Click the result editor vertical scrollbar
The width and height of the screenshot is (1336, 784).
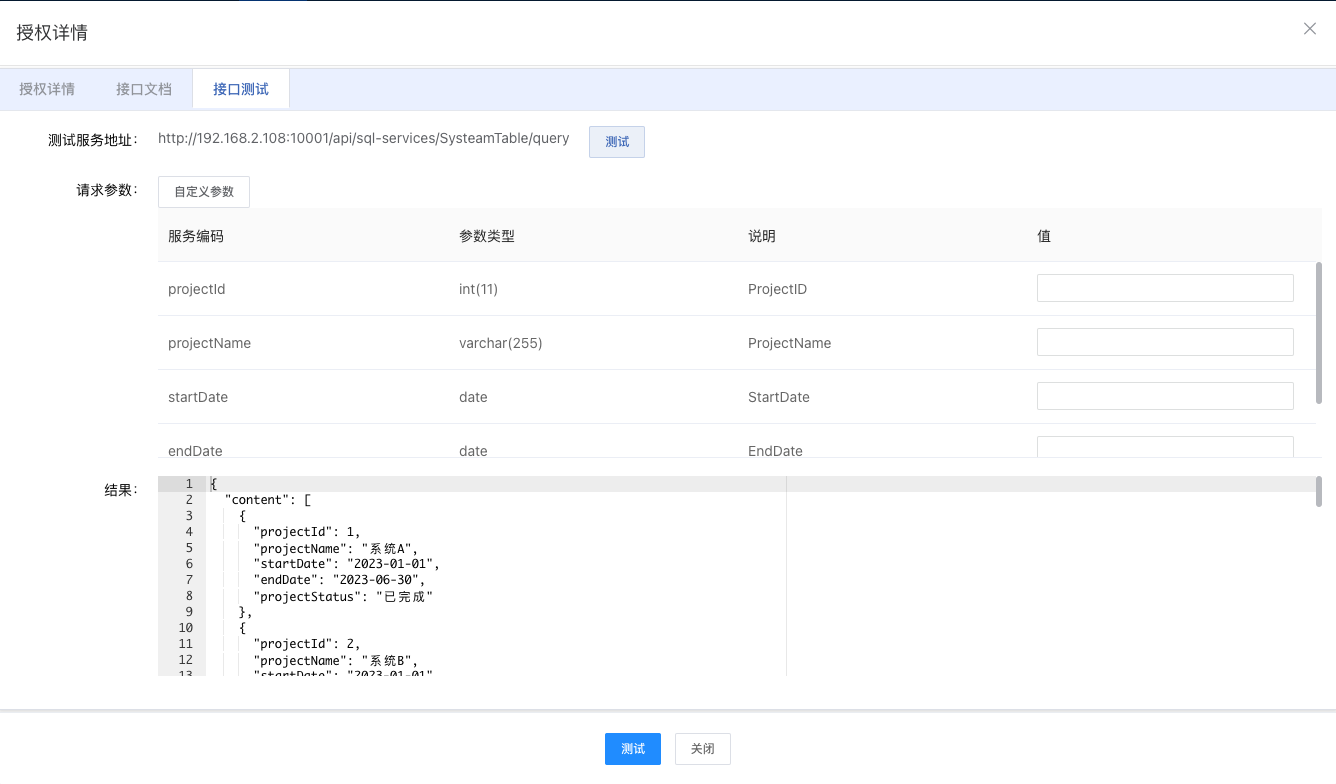(1319, 492)
